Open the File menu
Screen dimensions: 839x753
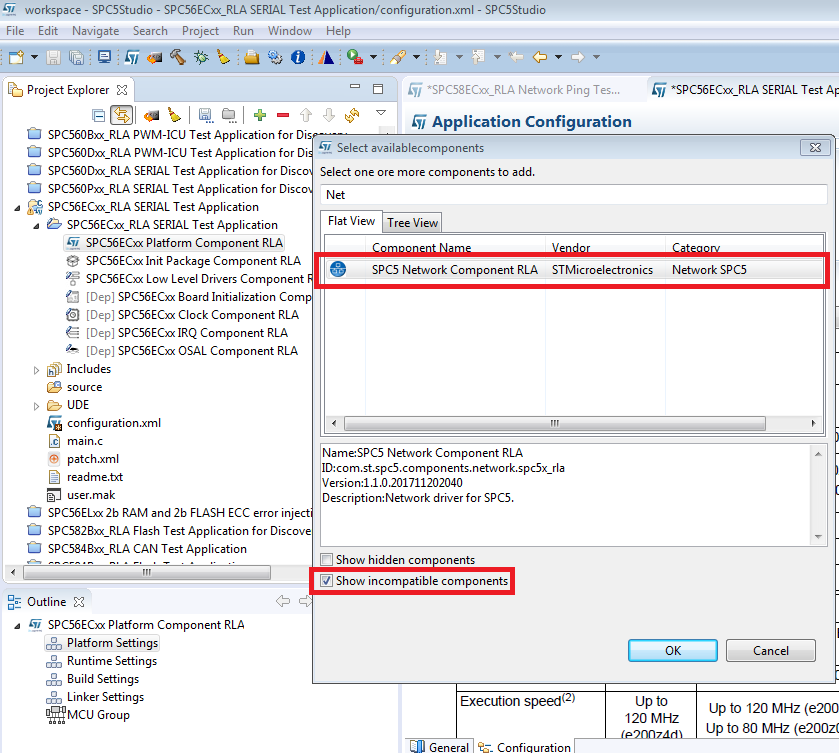click(x=15, y=31)
